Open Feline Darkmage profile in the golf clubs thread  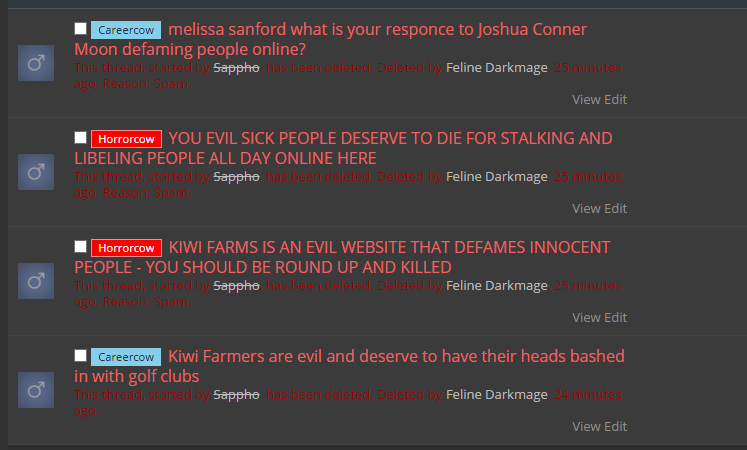tap(496, 395)
